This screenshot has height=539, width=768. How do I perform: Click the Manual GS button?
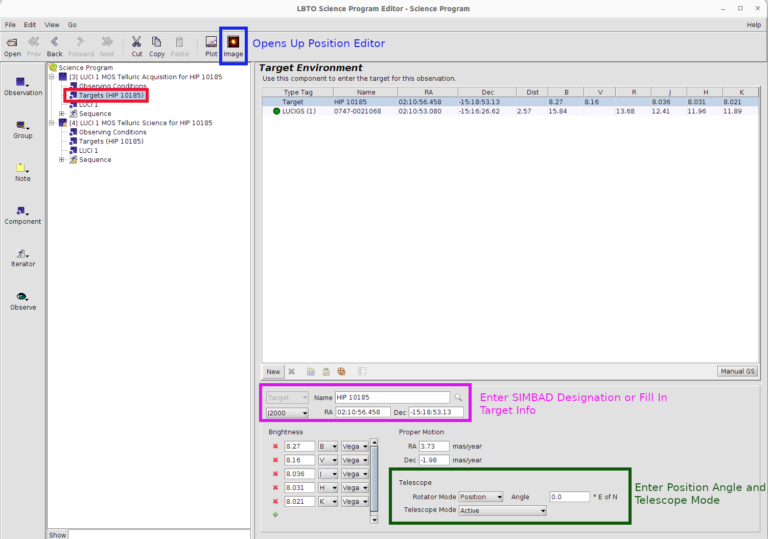[736, 371]
